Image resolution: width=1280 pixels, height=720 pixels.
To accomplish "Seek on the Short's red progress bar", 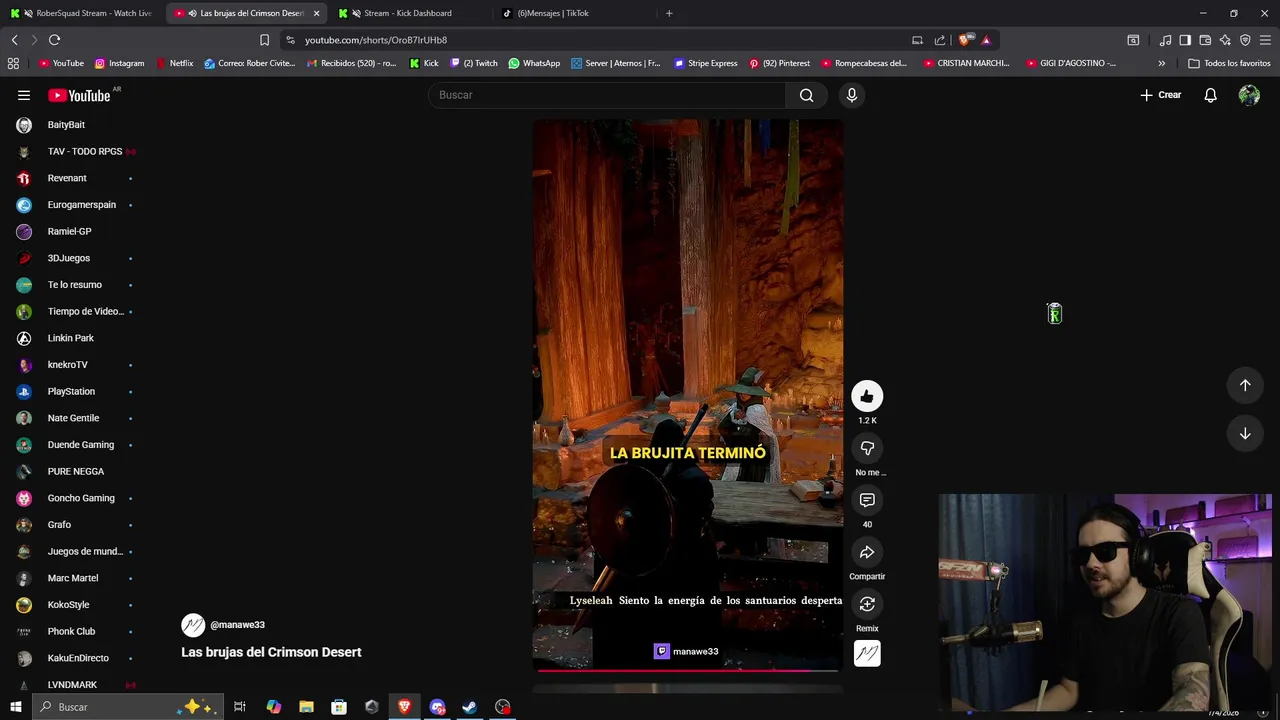I will (x=687, y=670).
